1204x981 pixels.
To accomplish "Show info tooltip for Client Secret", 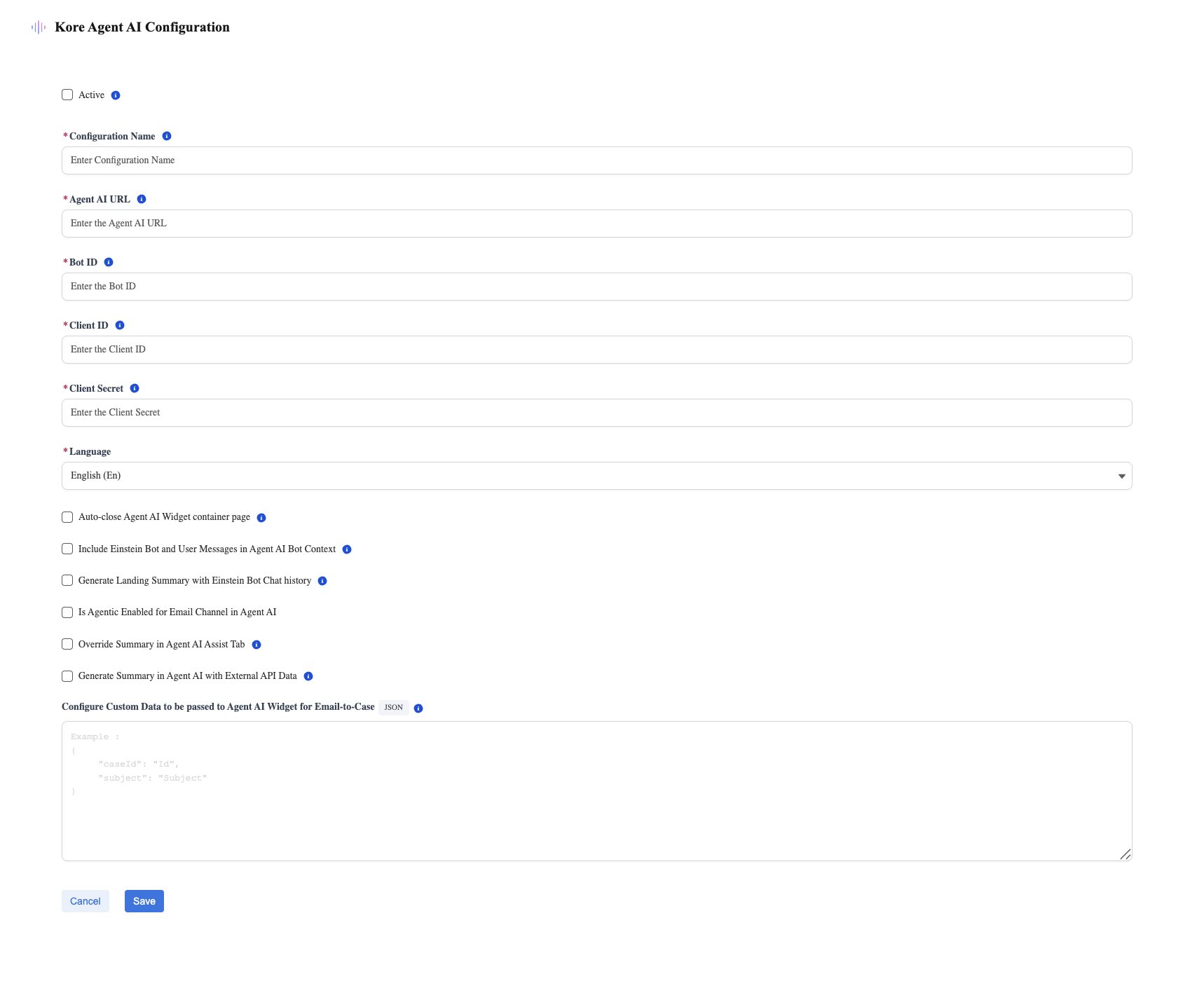I will tap(135, 388).
